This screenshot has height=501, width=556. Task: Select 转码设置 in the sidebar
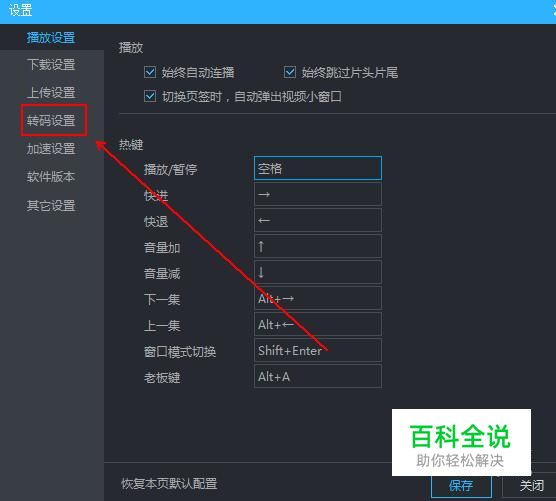point(51,121)
